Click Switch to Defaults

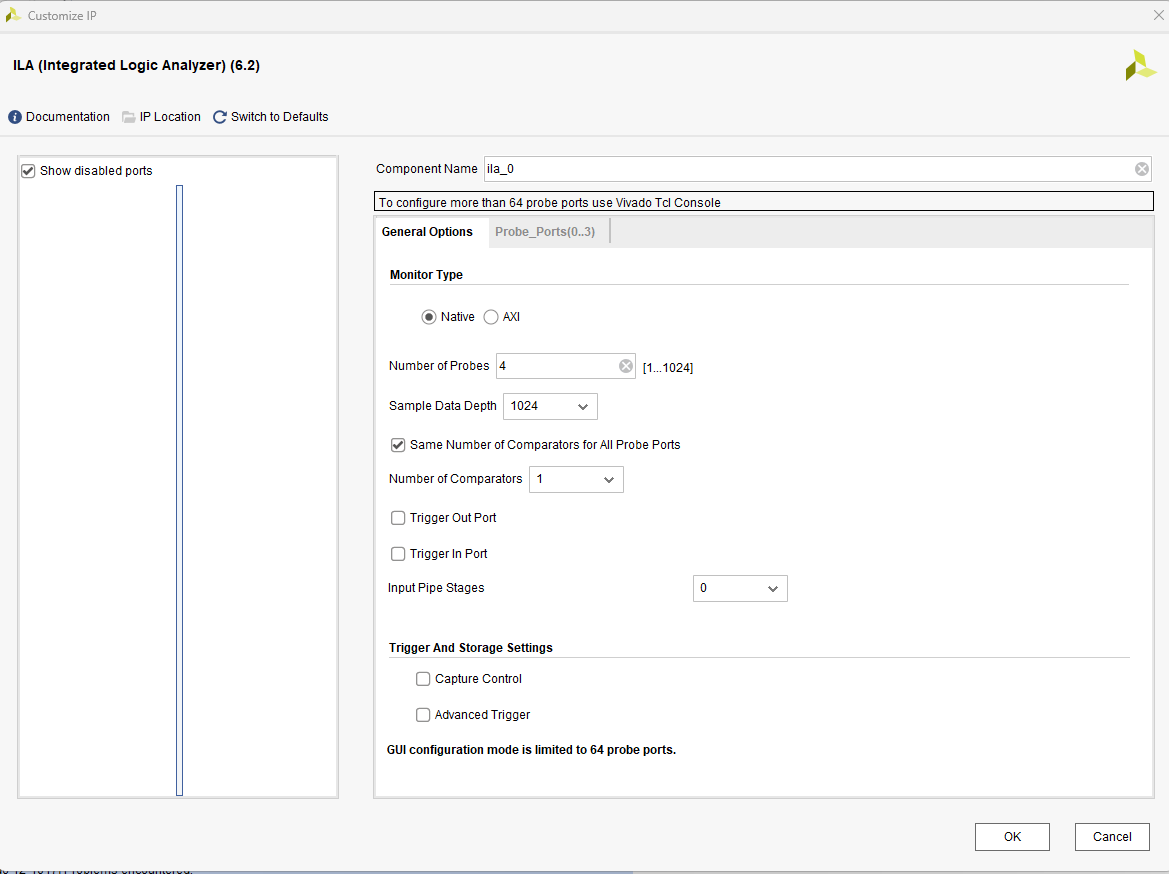[280, 117]
